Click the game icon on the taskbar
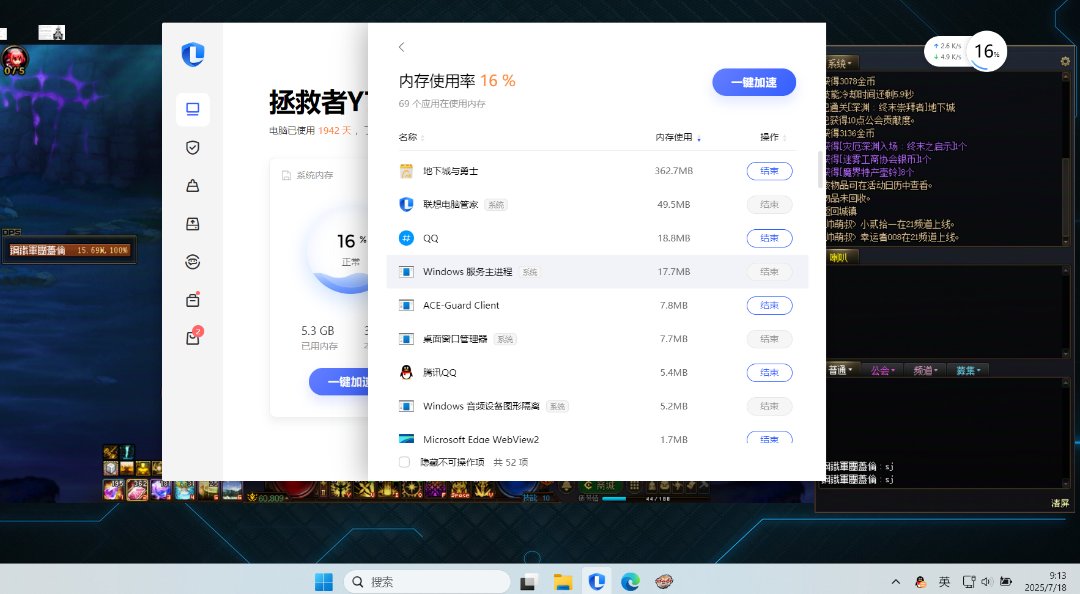 coord(664,582)
